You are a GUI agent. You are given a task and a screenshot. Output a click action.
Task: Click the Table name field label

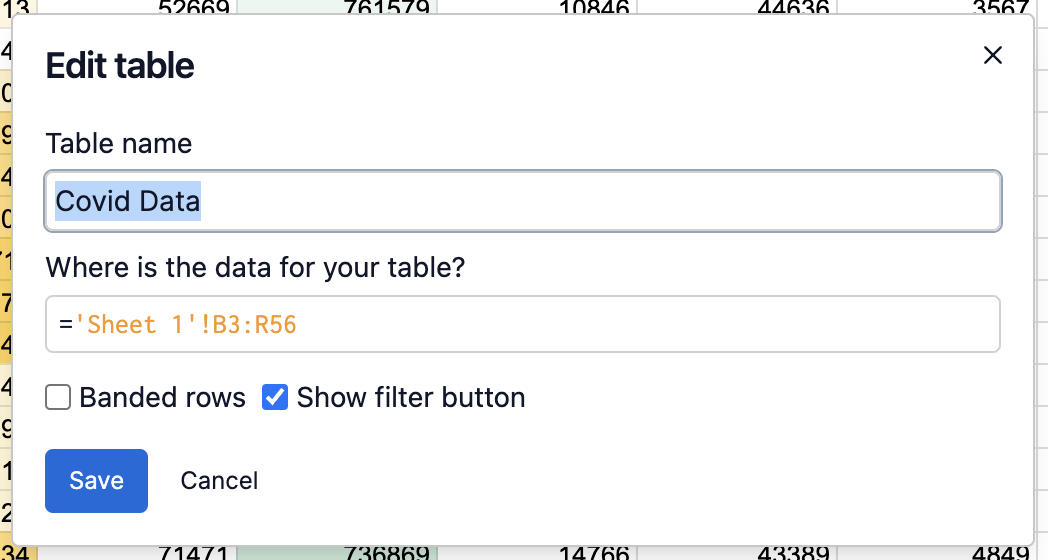(x=119, y=143)
